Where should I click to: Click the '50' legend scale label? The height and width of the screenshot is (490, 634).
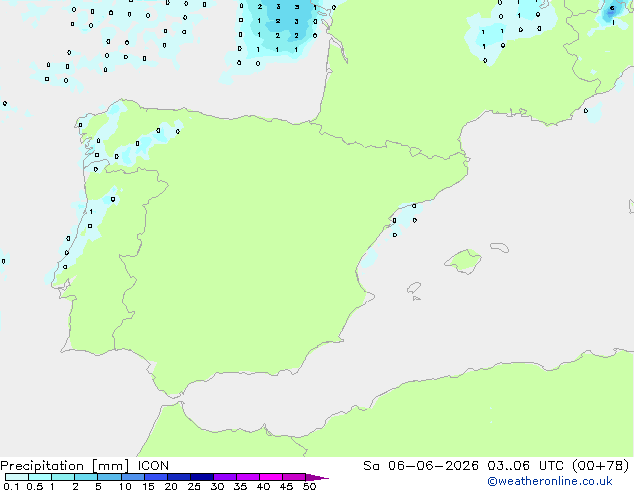tap(309, 486)
